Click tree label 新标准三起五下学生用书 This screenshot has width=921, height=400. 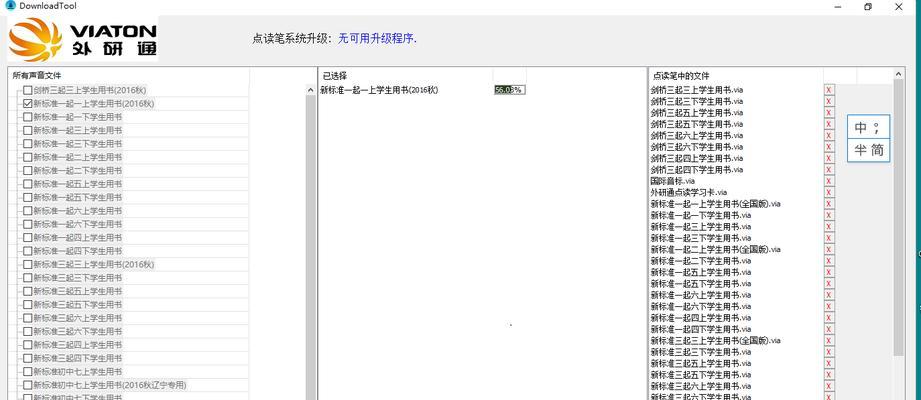78,305
